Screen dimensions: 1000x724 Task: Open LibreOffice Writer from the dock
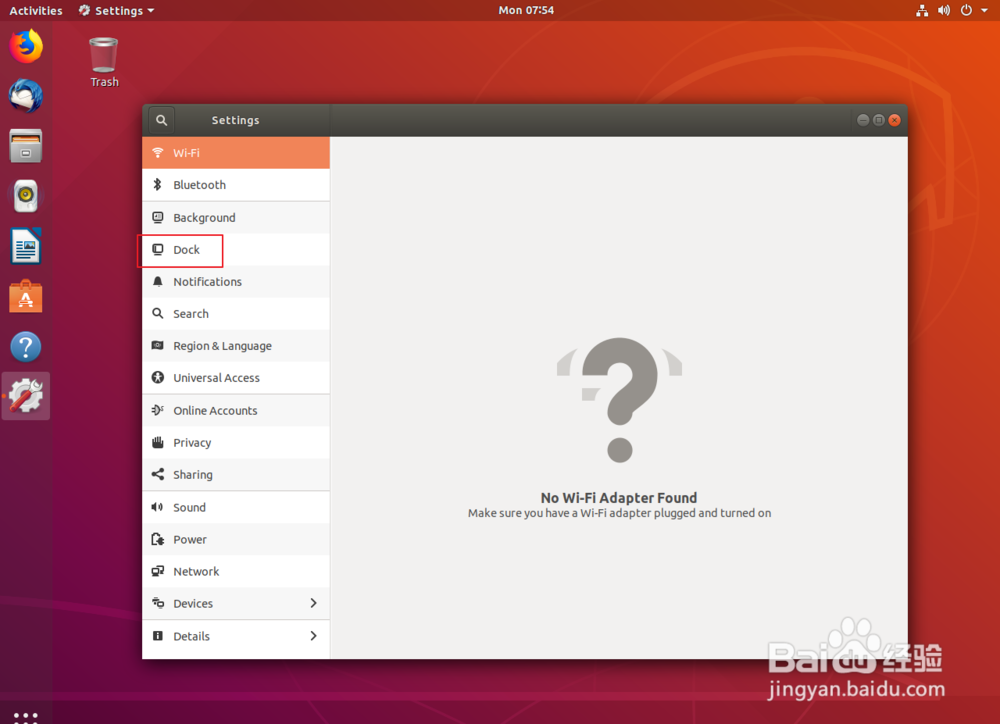(x=26, y=246)
